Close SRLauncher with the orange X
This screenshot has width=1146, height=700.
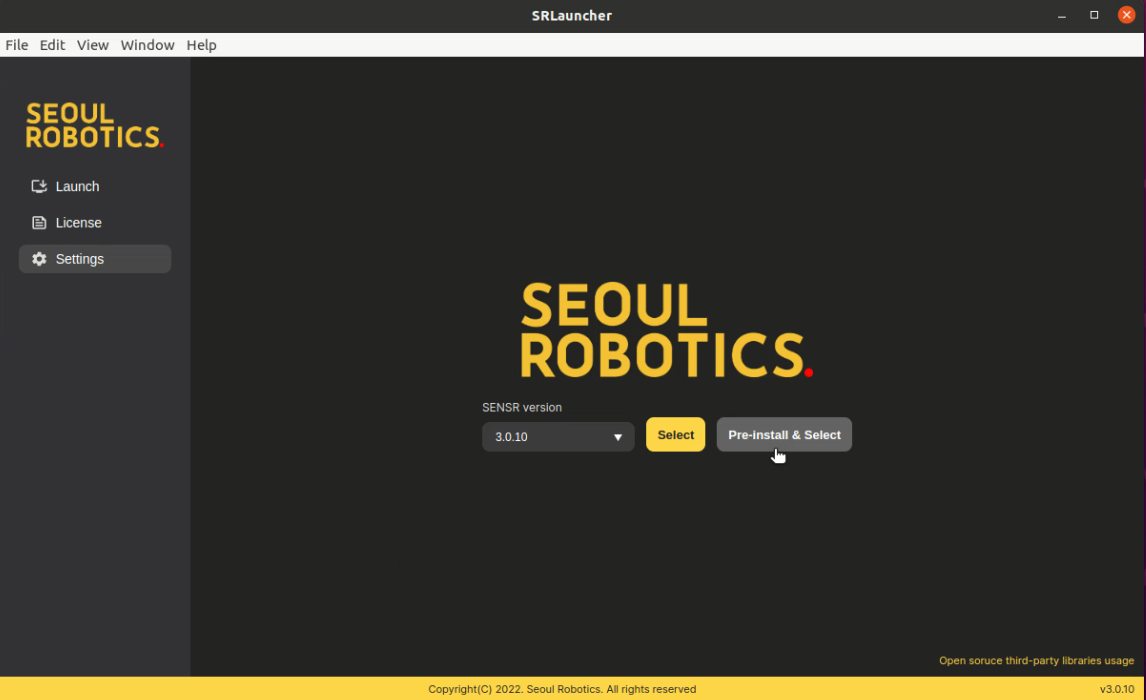[x=1126, y=15]
